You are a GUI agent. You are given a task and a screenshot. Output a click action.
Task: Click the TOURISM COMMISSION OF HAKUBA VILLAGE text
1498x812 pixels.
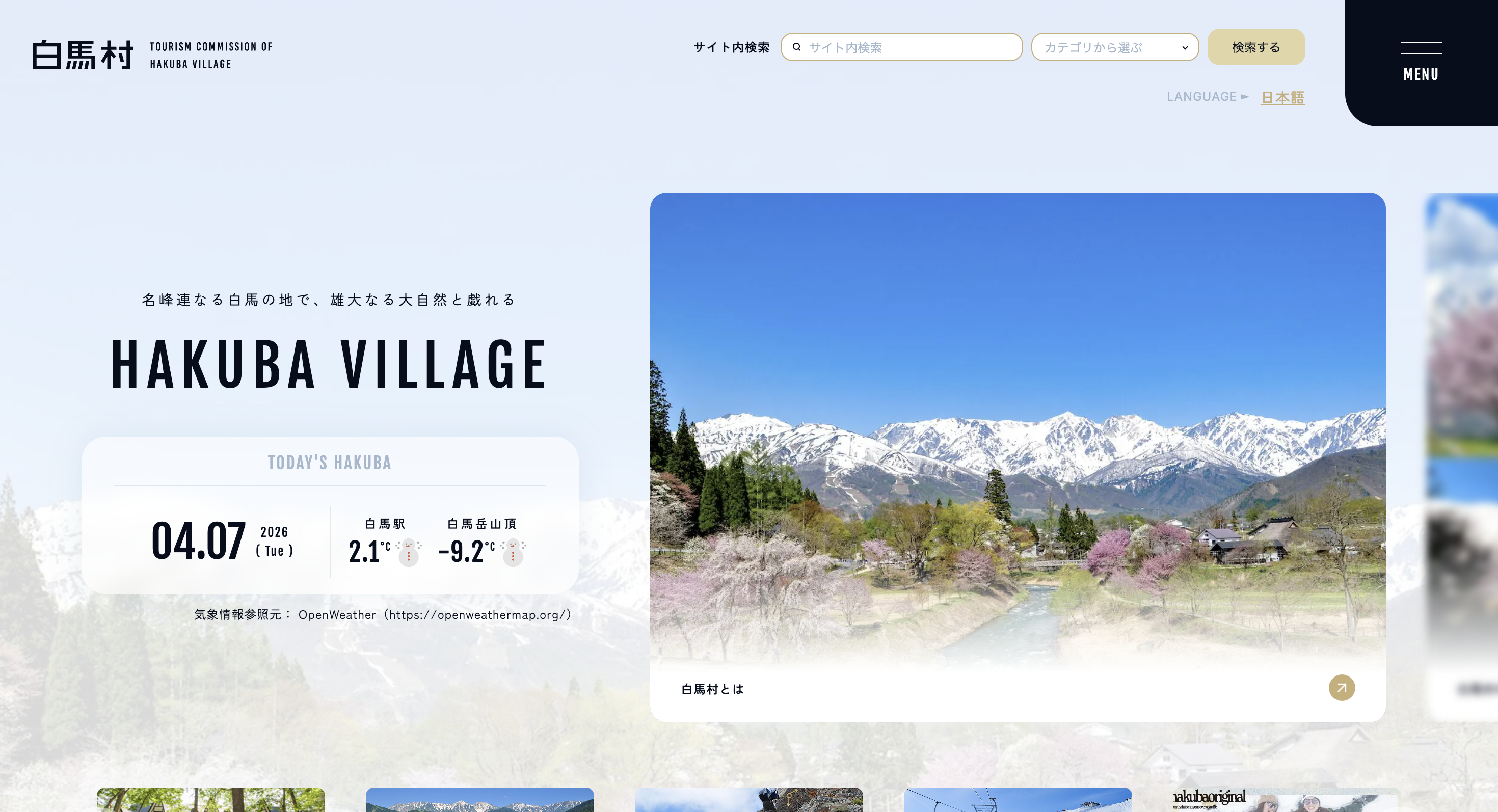(211, 55)
